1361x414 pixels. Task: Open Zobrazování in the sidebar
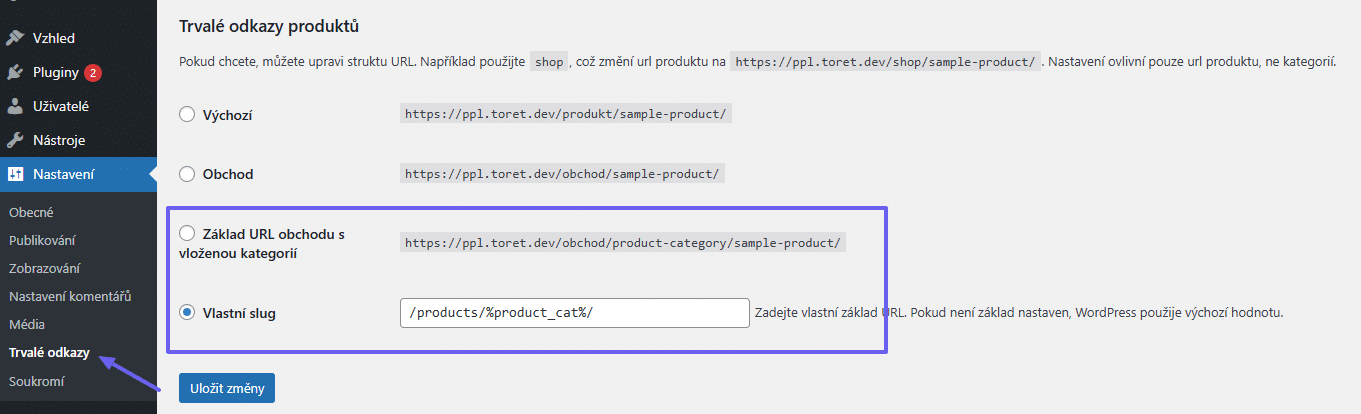coord(45,268)
